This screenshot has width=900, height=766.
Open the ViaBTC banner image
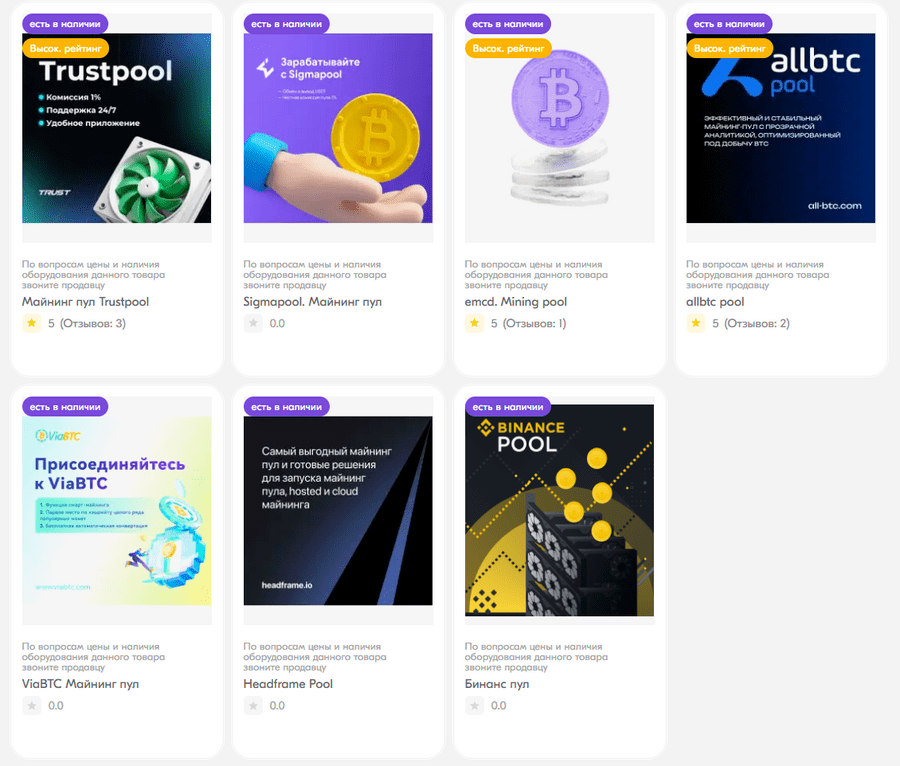pos(117,510)
